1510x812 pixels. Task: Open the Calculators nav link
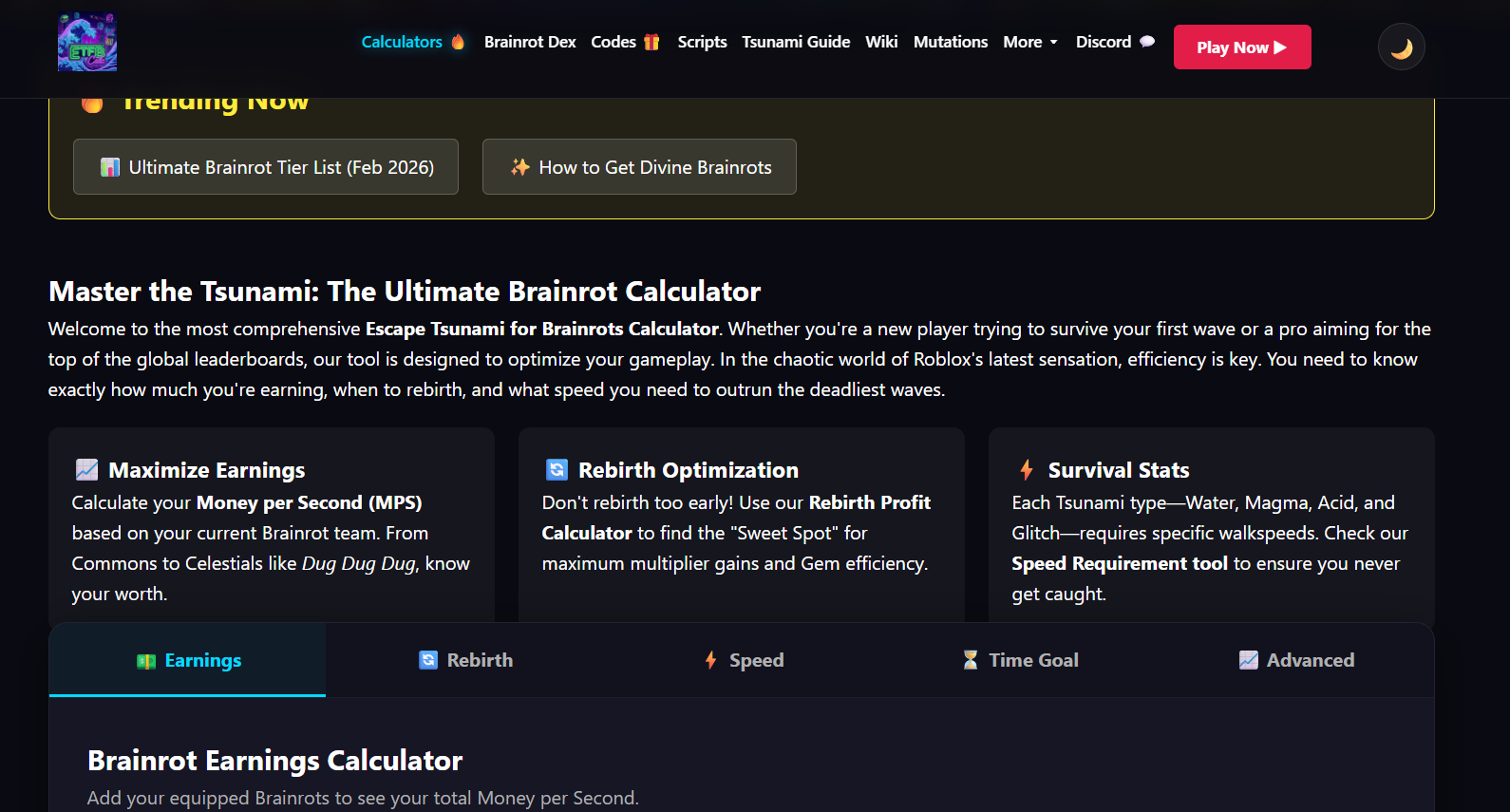click(401, 42)
